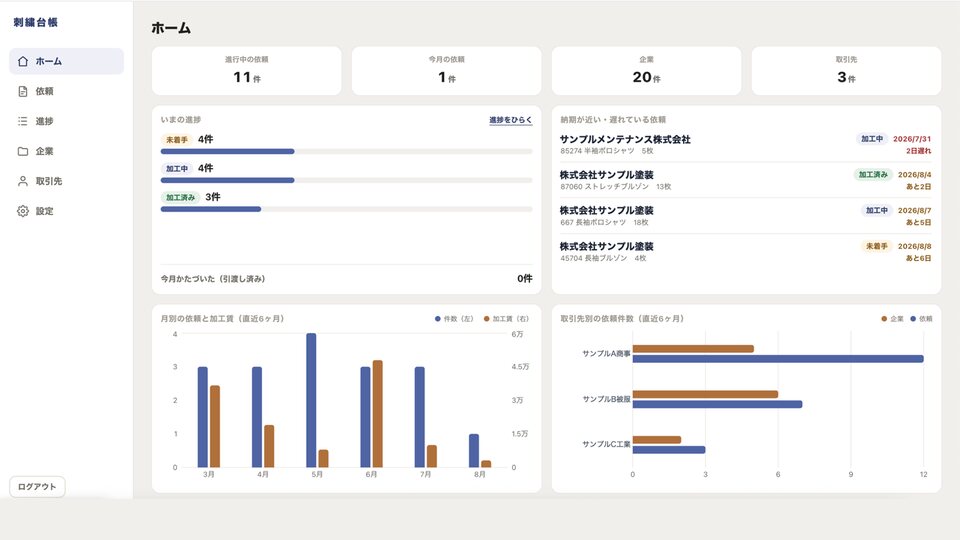960x540 pixels.
Task: Click the 加工中 badge in progress panel
Action: coord(177,168)
